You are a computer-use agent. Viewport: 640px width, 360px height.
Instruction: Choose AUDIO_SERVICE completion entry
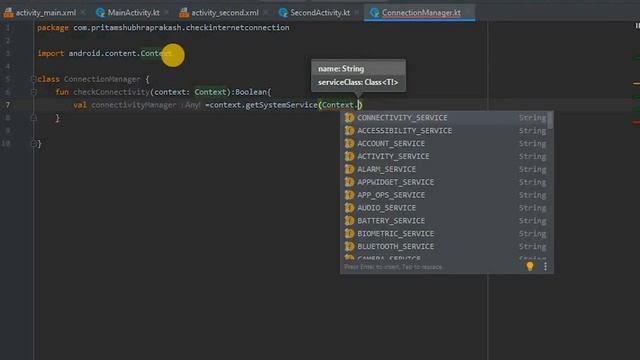pos(445,208)
